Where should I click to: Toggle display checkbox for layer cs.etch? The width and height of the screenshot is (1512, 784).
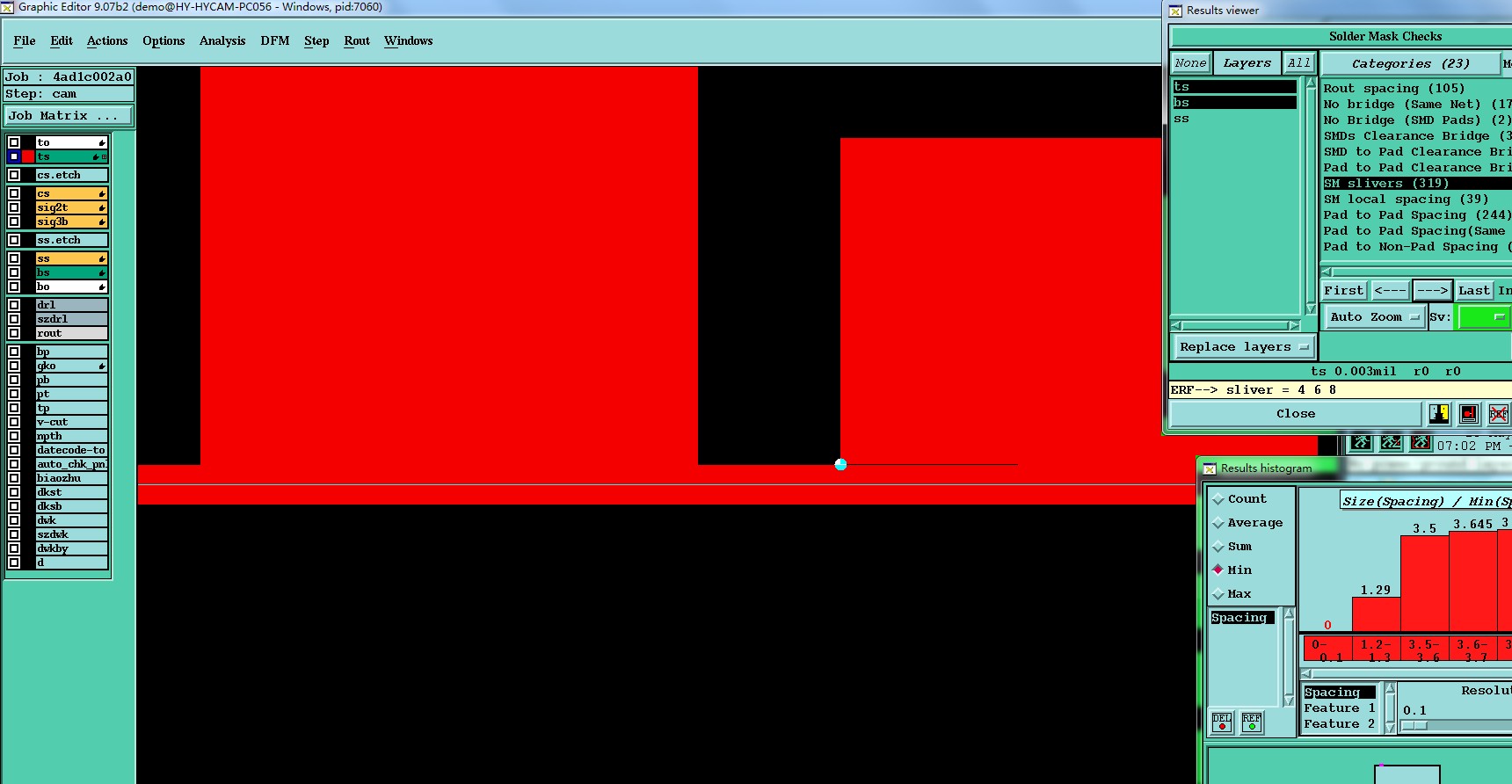pos(14,175)
